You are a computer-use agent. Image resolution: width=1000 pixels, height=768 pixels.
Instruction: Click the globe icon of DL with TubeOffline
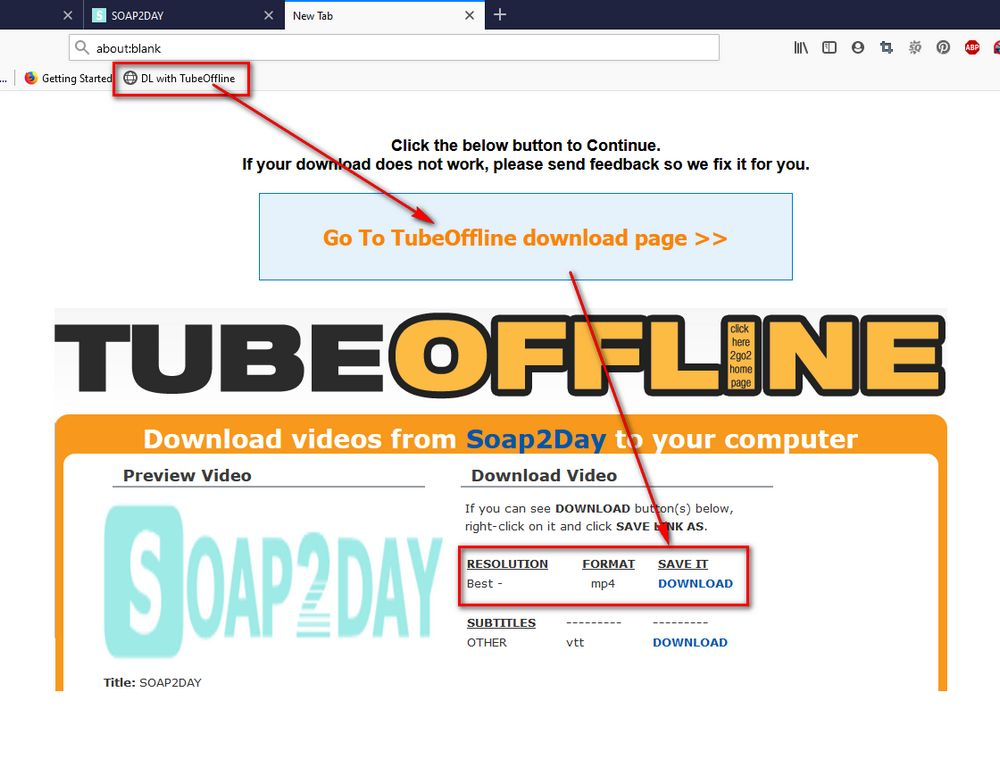pyautogui.click(x=130, y=78)
